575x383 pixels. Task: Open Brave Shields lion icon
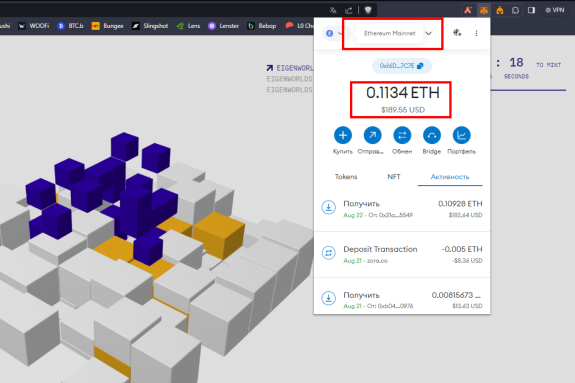click(x=368, y=10)
